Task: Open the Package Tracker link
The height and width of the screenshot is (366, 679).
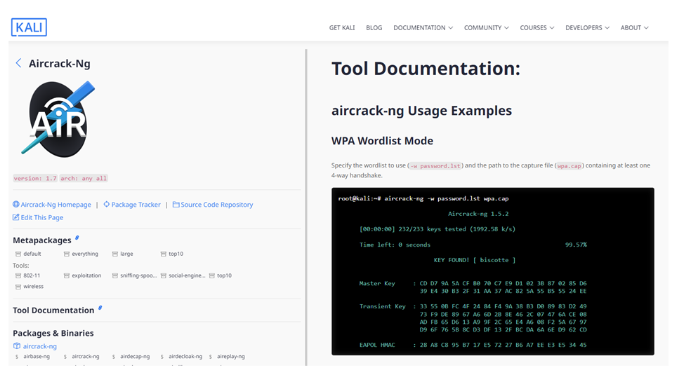Action: tap(136, 204)
